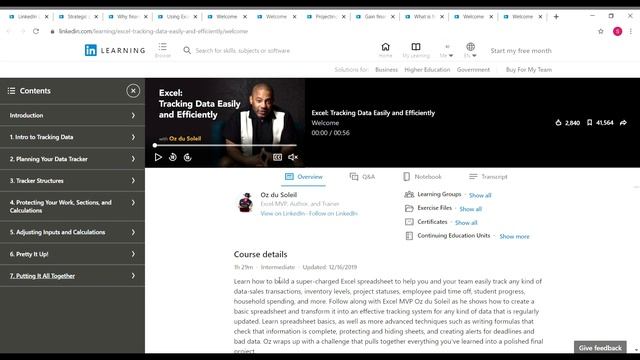Screen dimensions: 640x360
Task: Open a new browser tab
Action: click(x=556, y=17)
